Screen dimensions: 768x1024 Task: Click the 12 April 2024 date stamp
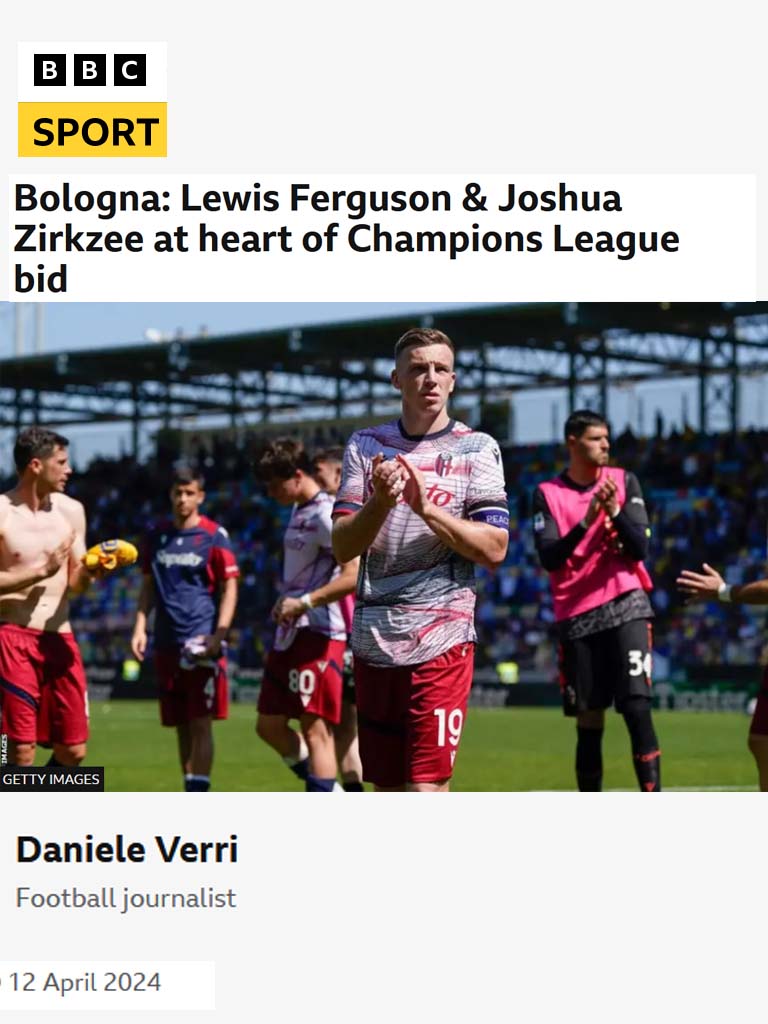85,982
